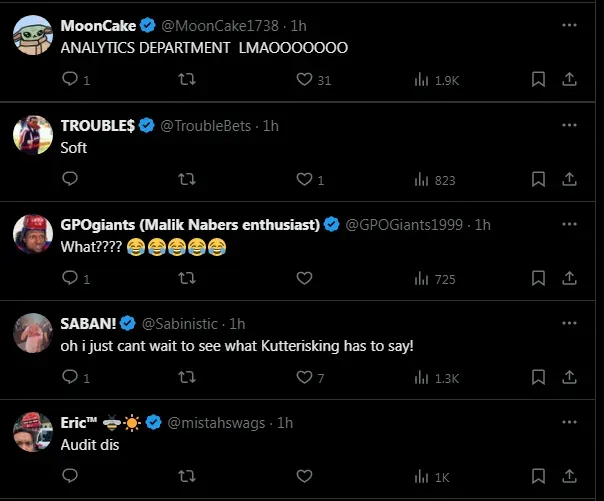The width and height of the screenshot is (604, 501).
Task: Open the 1h timestamp on Eric's tweet
Action: (x=285, y=423)
